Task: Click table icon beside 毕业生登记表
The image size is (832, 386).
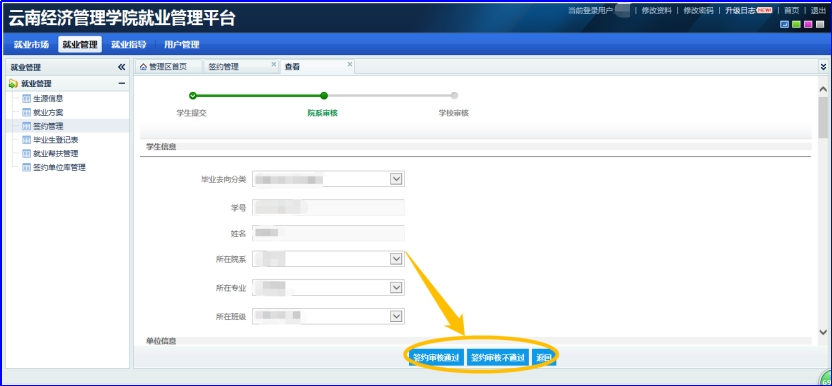Action: tap(27, 140)
